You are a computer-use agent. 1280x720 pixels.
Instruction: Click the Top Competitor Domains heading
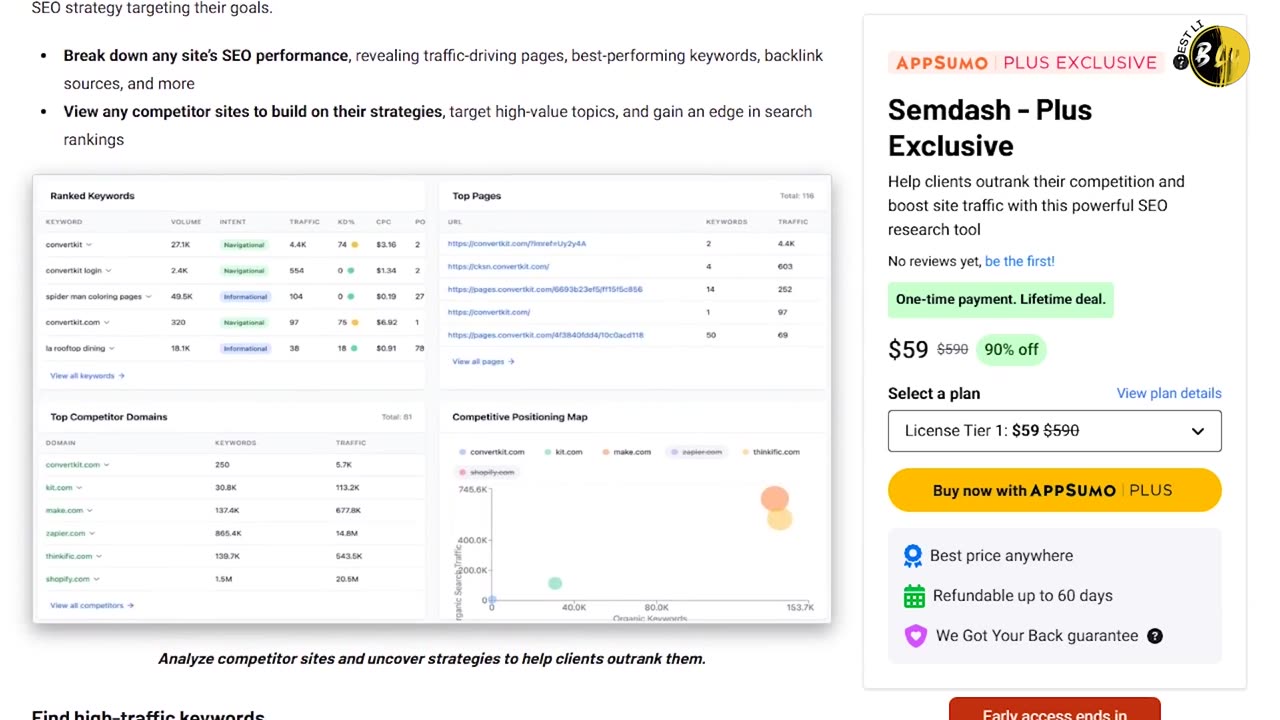coord(109,417)
